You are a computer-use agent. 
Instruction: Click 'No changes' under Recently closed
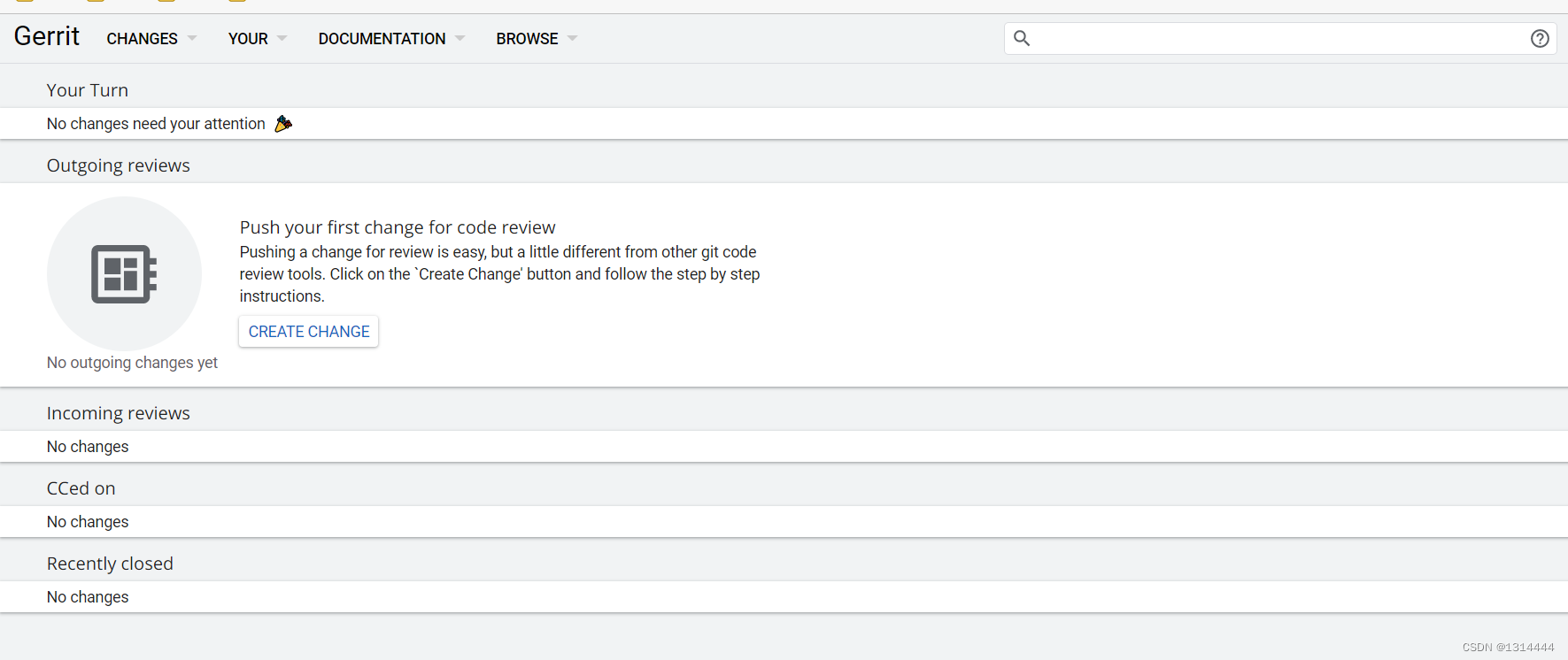(88, 597)
